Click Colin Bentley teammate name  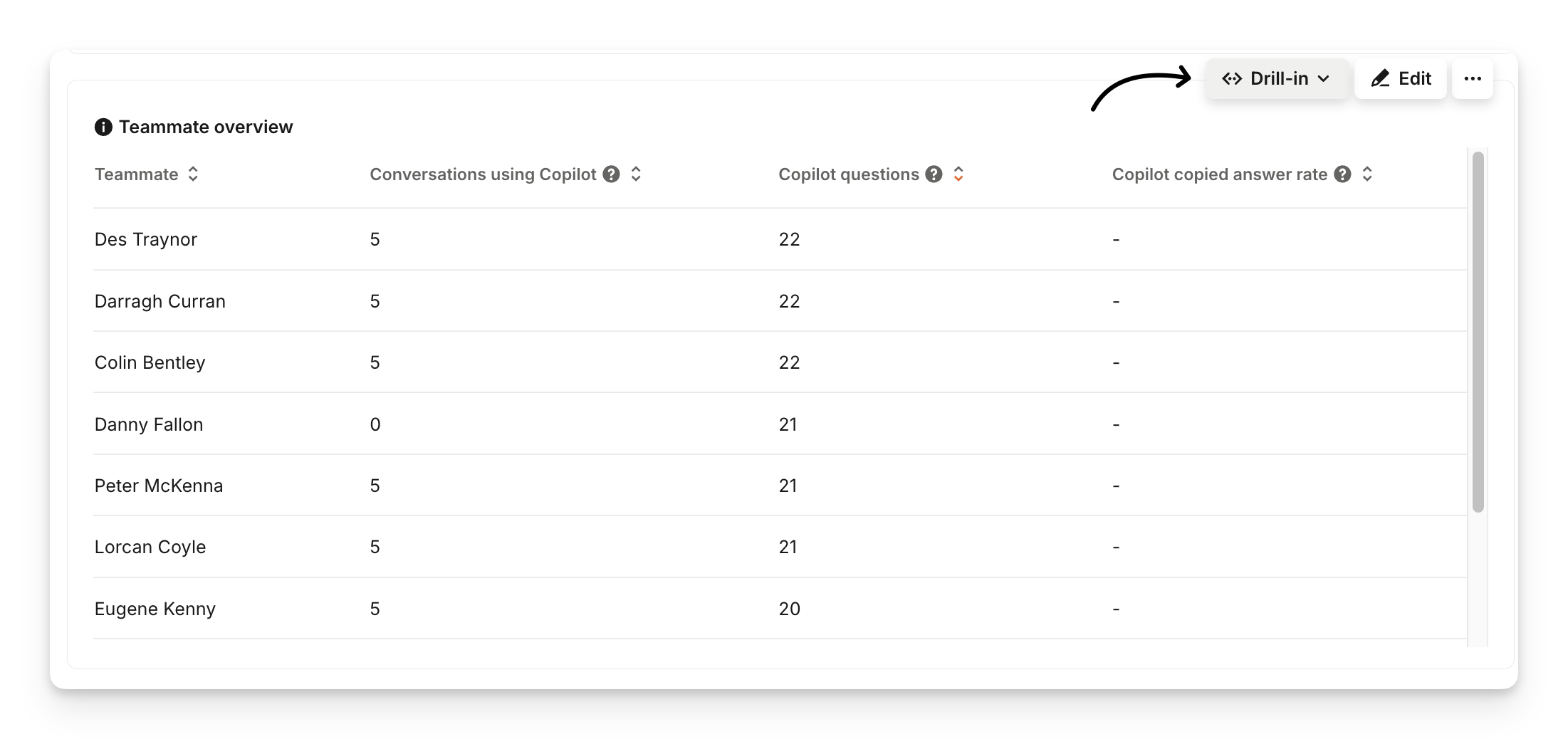click(150, 362)
